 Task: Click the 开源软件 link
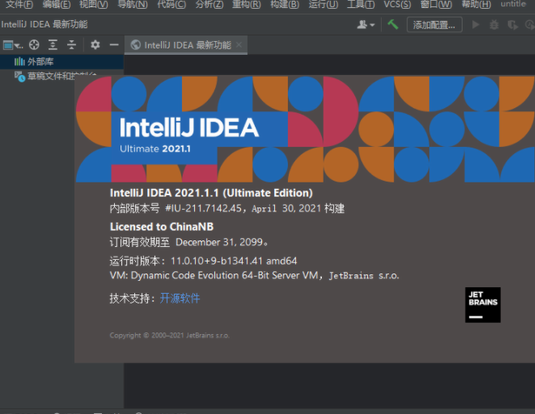click(180, 298)
